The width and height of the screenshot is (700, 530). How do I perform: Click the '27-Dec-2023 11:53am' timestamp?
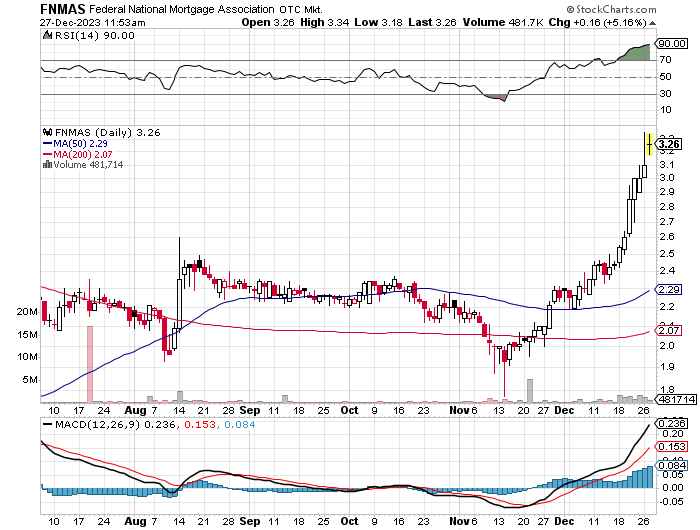[x=92, y=22]
